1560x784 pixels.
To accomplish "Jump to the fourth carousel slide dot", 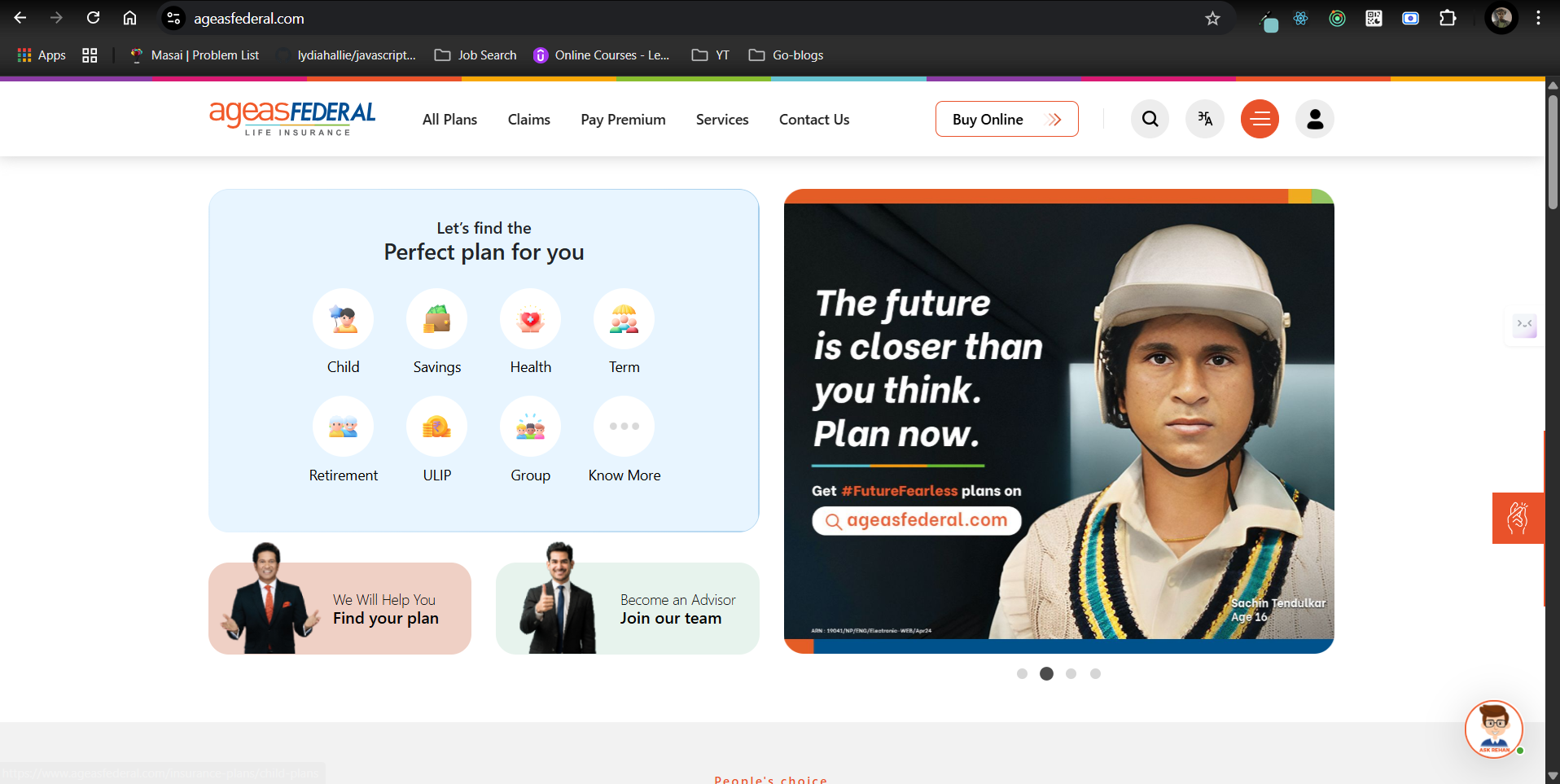I will (1095, 673).
